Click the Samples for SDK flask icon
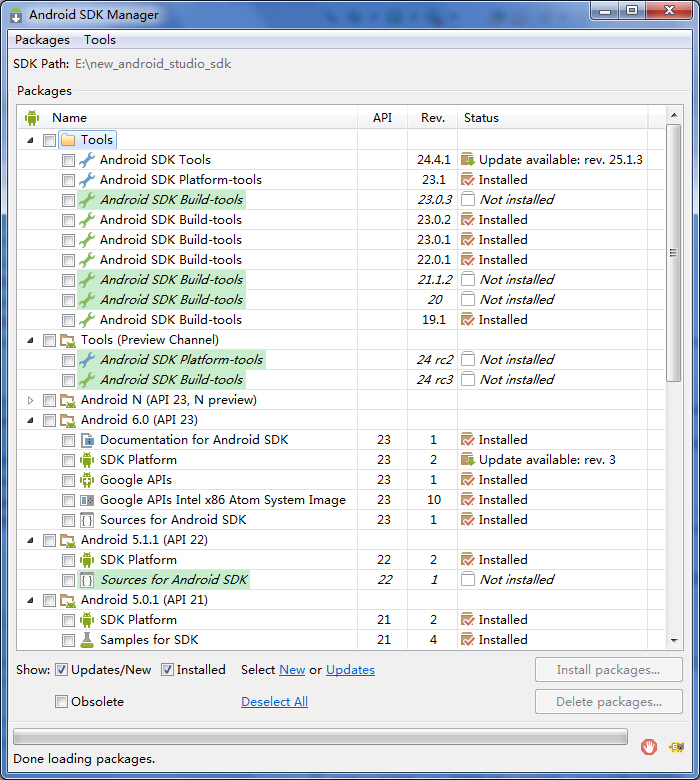 click(87, 640)
